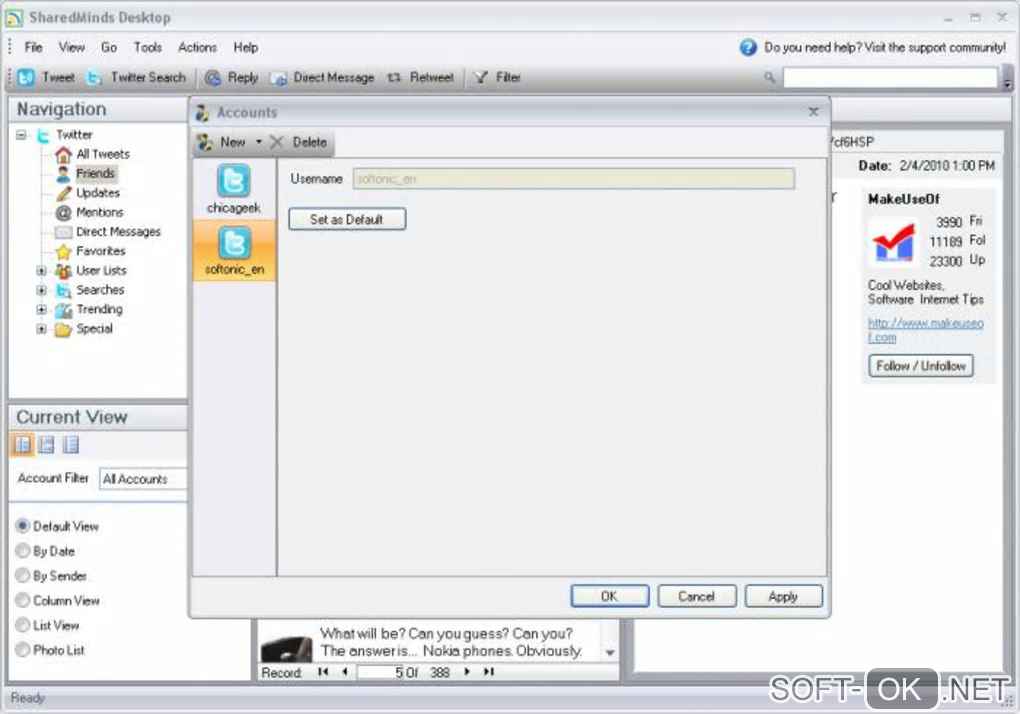
Task: Select the By Date radio button
Action: 23,551
